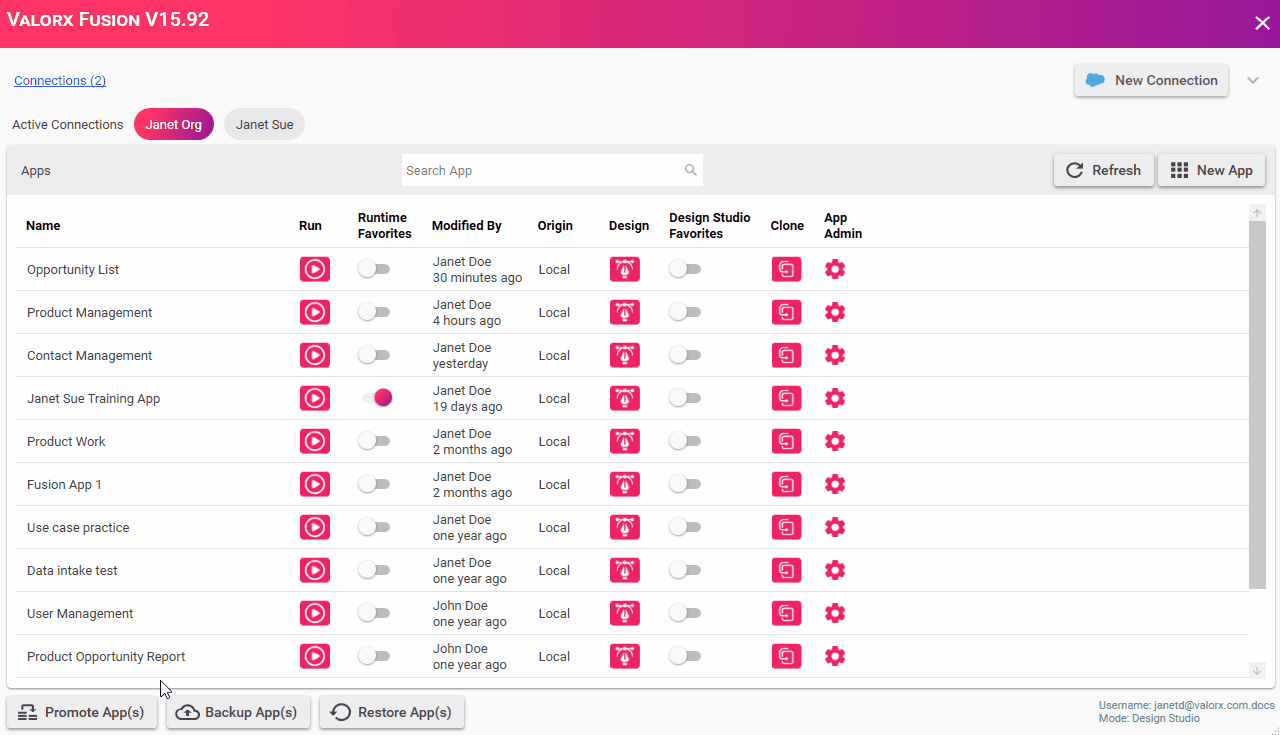Viewport: 1280px width, 735px height.
Task: Click the search magnifier icon
Action: point(690,170)
